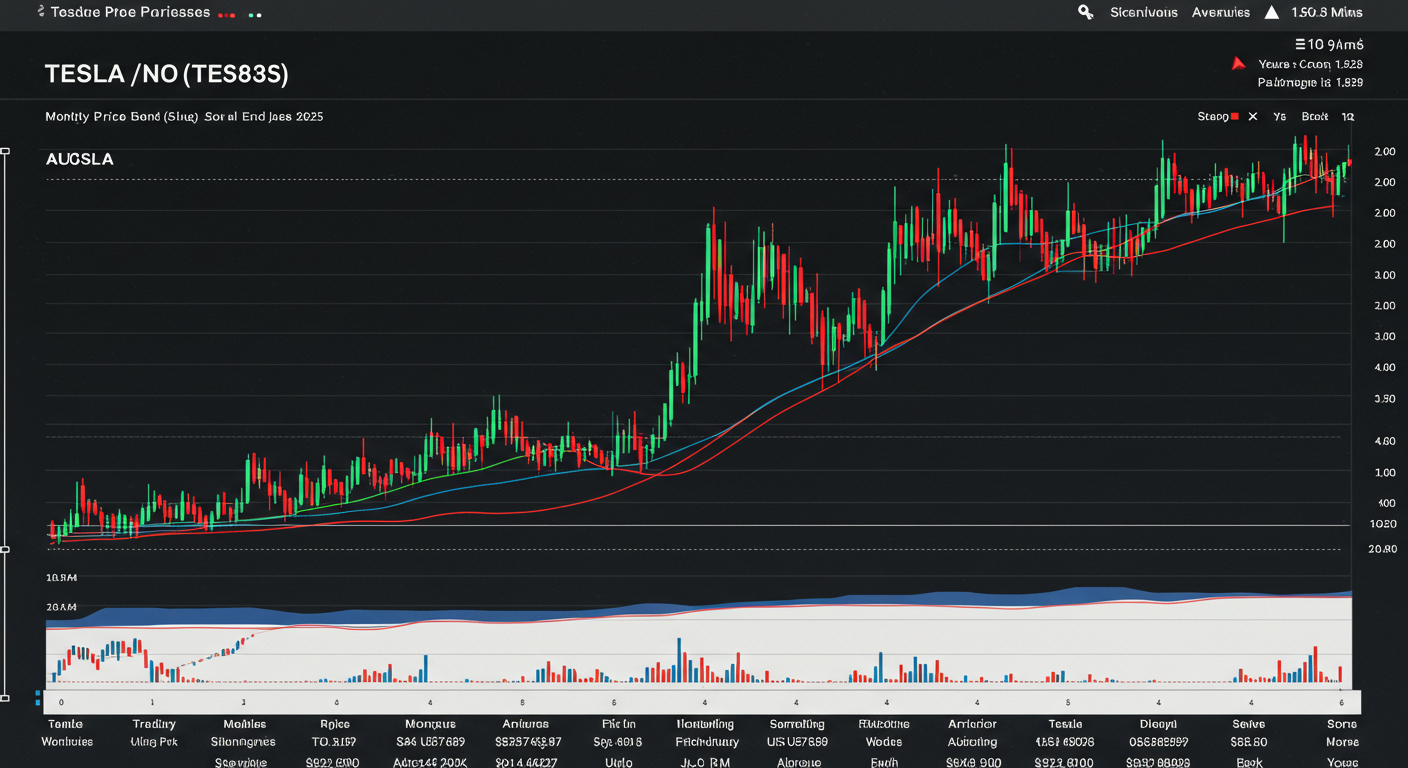Open the Avemuies menu item
Viewport: 1408px width, 768px height.
pos(1221,12)
